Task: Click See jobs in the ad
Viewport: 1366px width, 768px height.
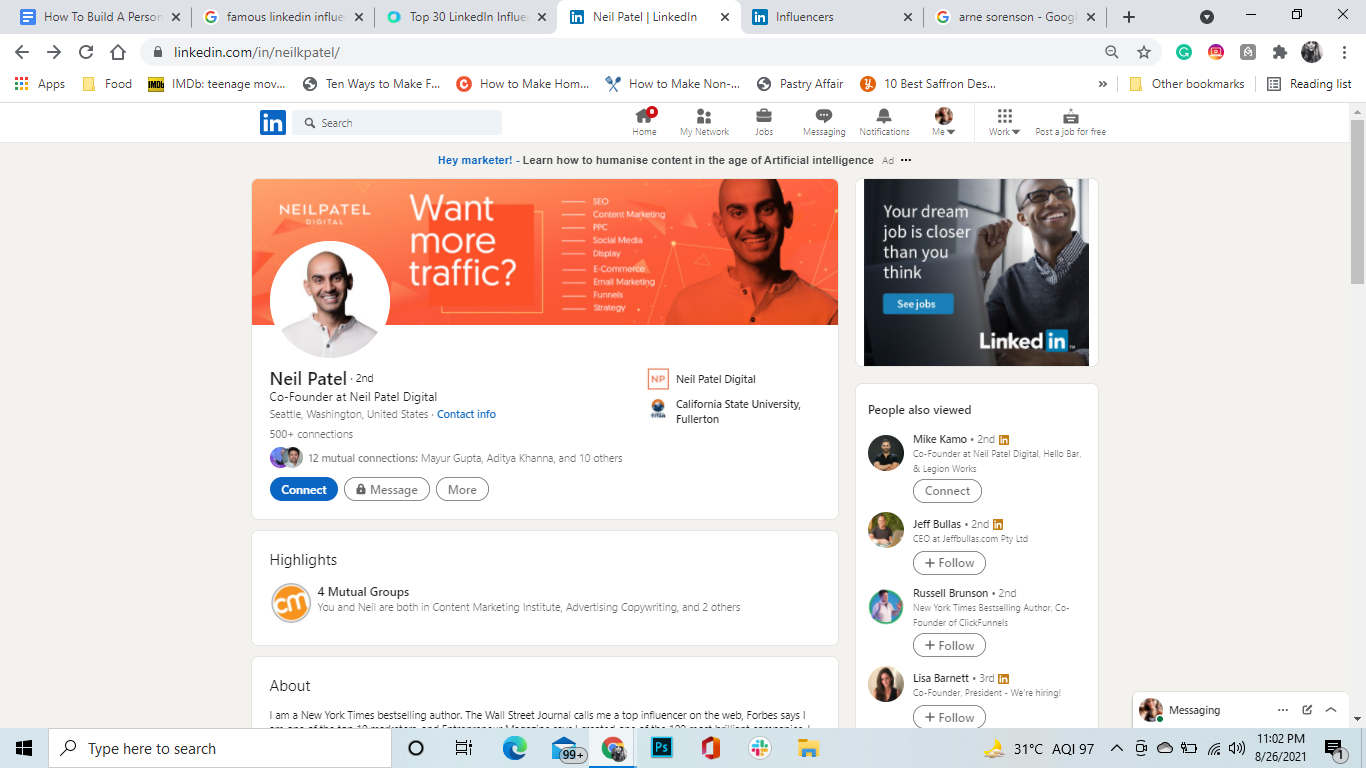Action: [917, 304]
